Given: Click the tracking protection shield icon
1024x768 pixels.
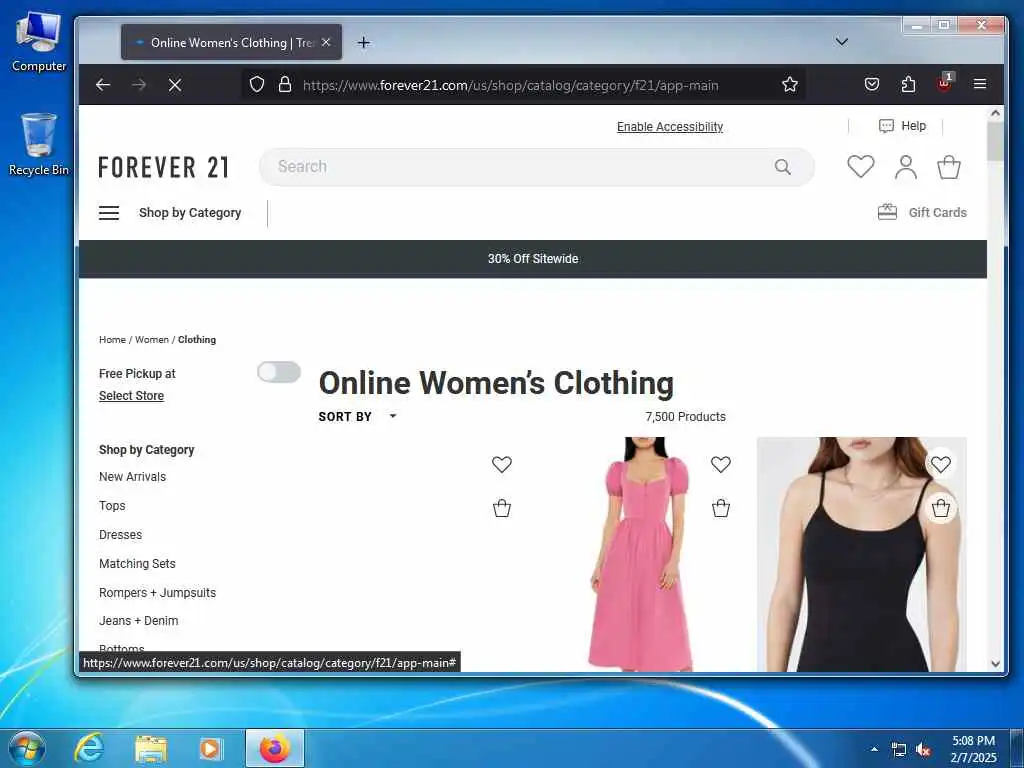Looking at the screenshot, I should pyautogui.click(x=257, y=84).
